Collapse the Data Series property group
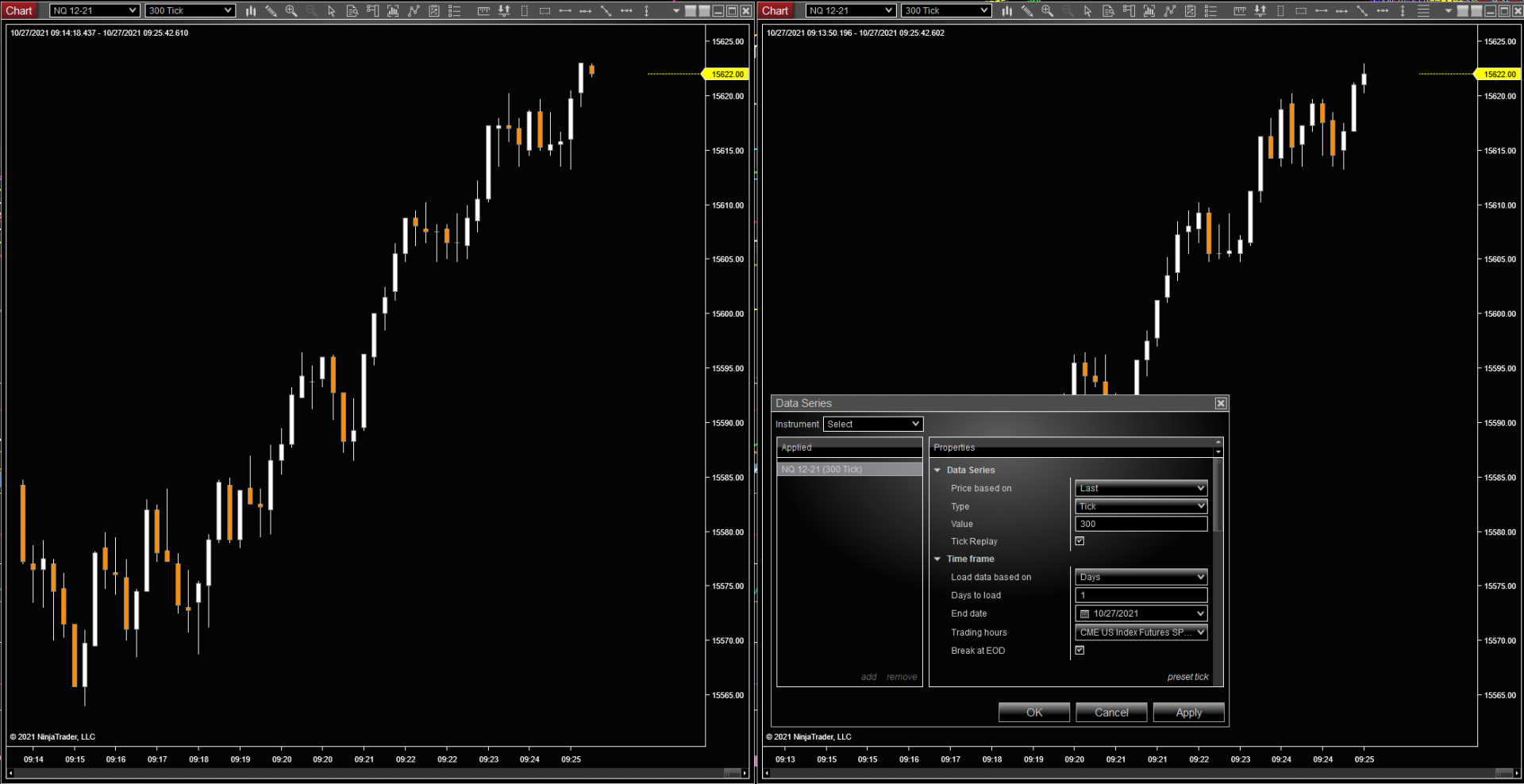Image resolution: width=1524 pixels, height=784 pixels. [x=937, y=470]
